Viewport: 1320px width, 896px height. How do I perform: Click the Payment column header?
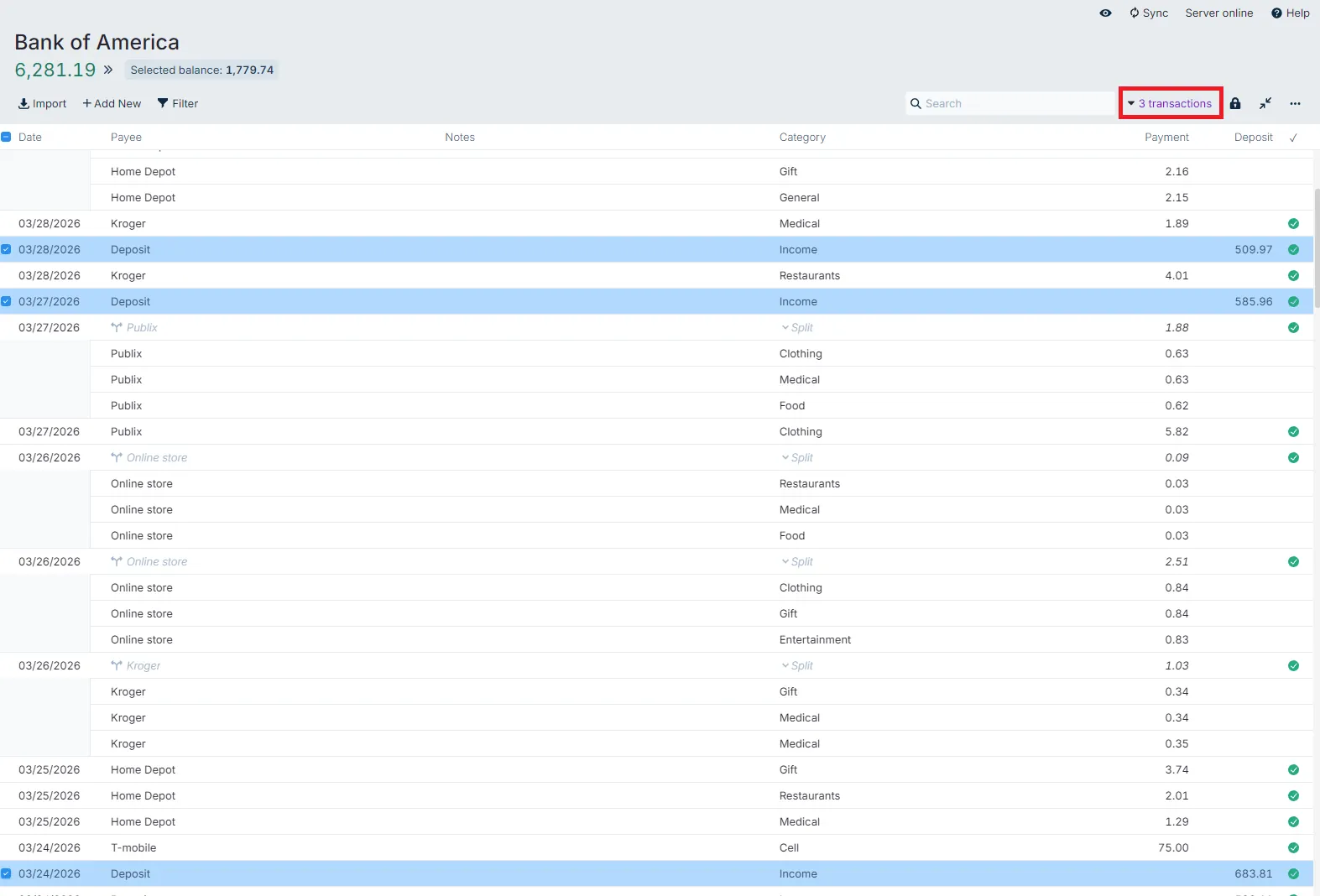click(1166, 138)
